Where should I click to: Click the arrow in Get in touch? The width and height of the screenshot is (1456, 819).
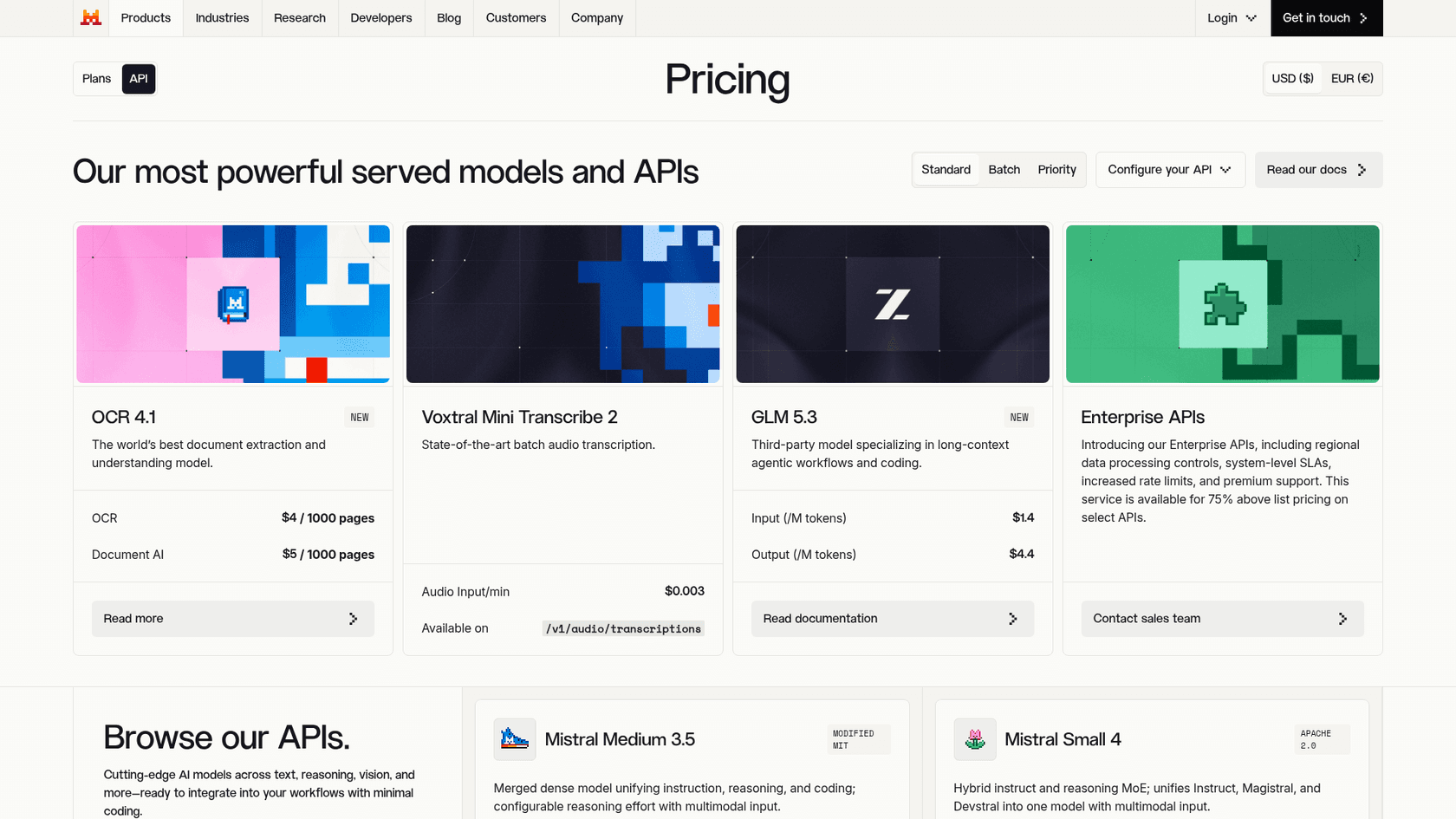click(1363, 18)
